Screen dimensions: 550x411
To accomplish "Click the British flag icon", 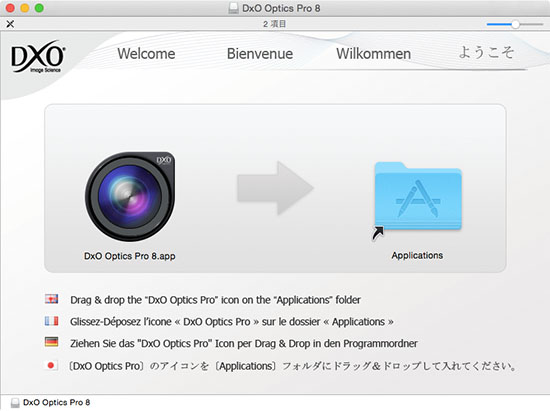I will click(x=52, y=299).
